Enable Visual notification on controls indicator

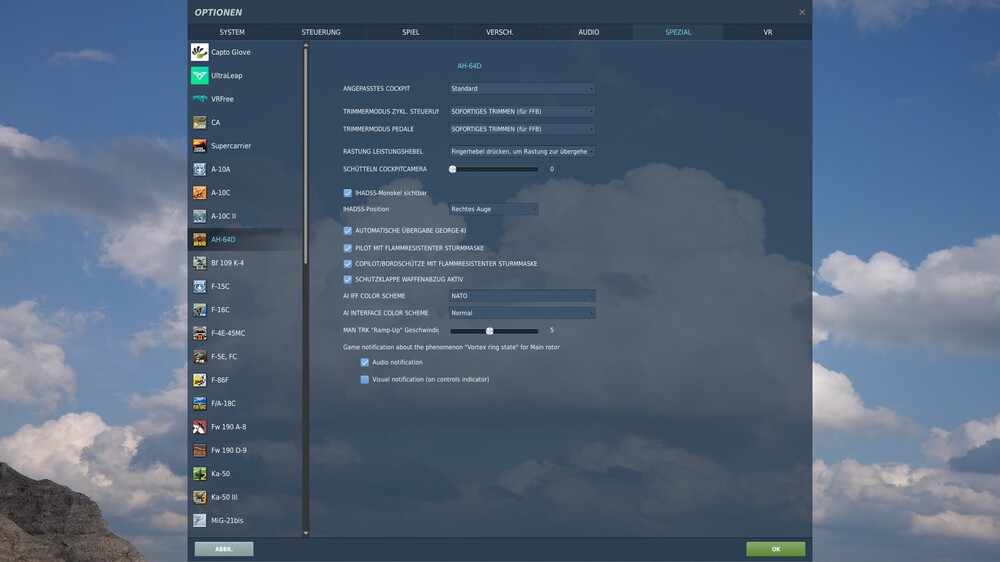pos(365,380)
